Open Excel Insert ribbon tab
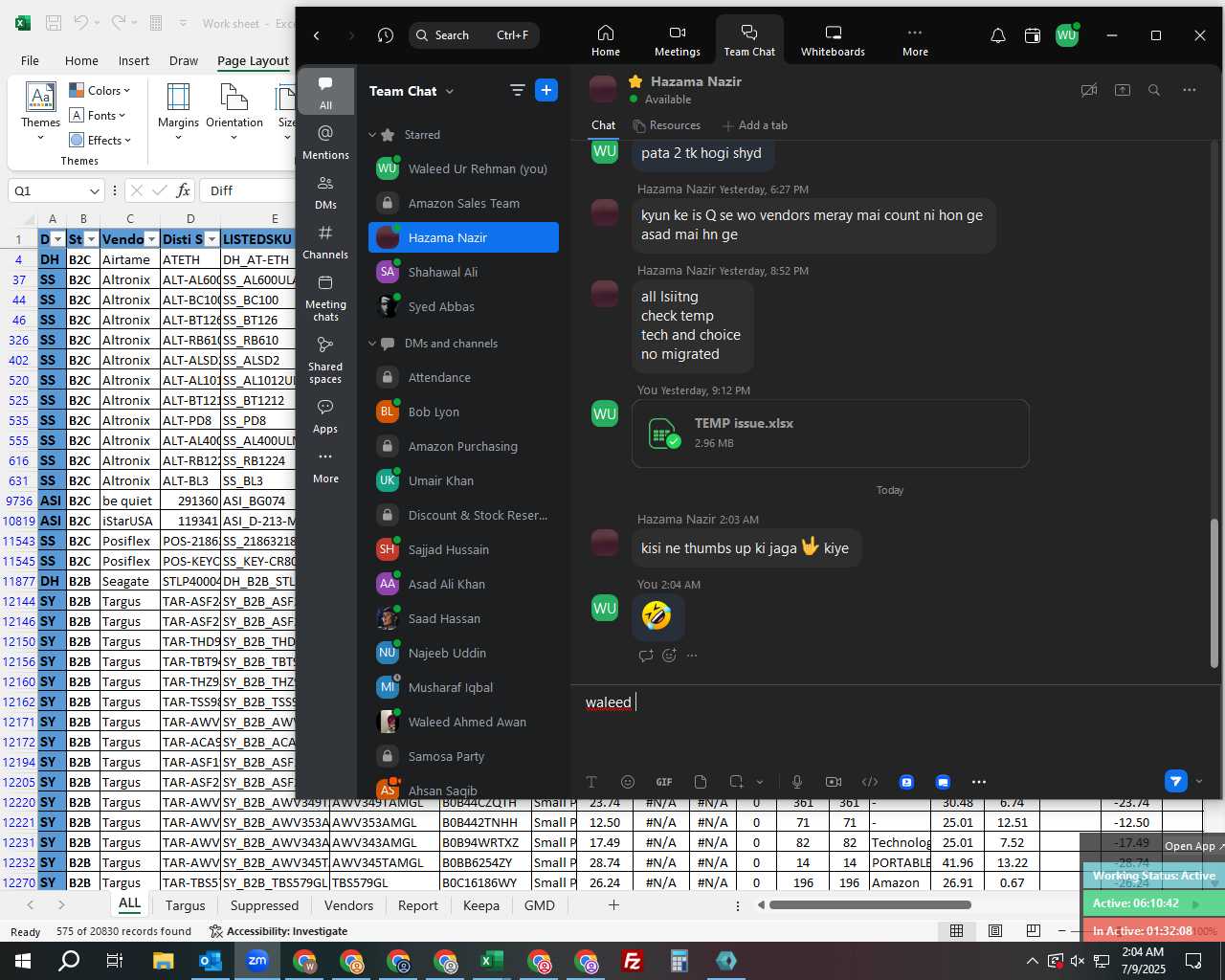Image resolution: width=1225 pixels, height=980 pixels. 134,60
